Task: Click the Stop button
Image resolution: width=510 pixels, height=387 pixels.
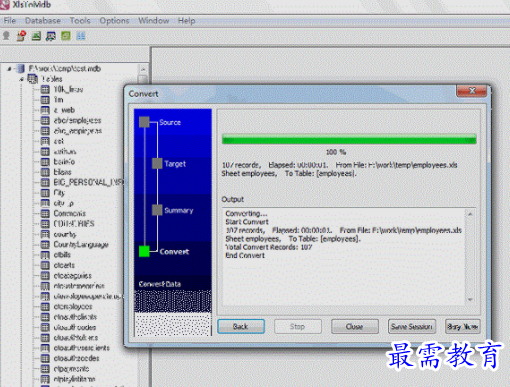Action: tap(298, 326)
